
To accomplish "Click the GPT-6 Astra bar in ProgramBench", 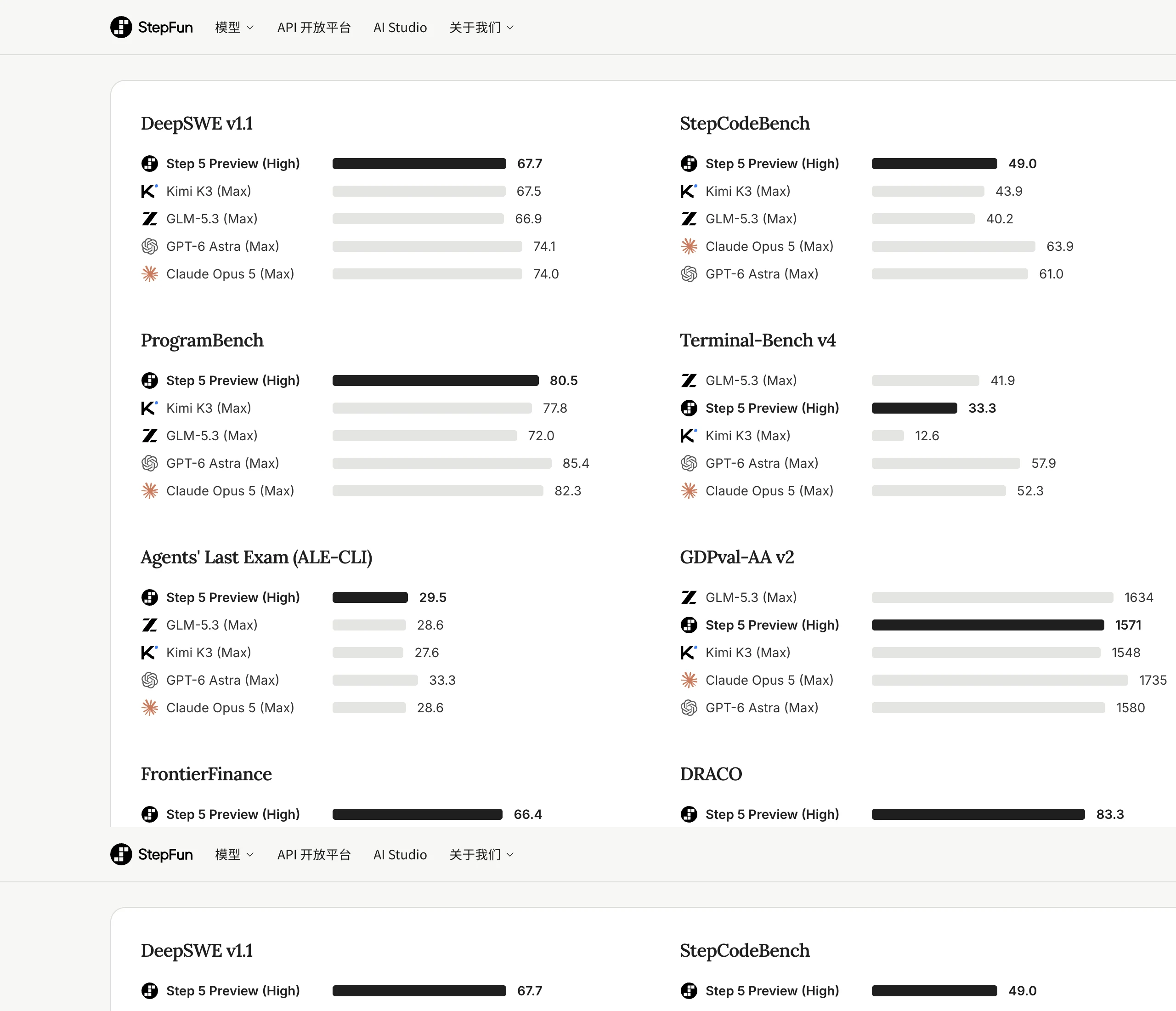I will [x=442, y=463].
